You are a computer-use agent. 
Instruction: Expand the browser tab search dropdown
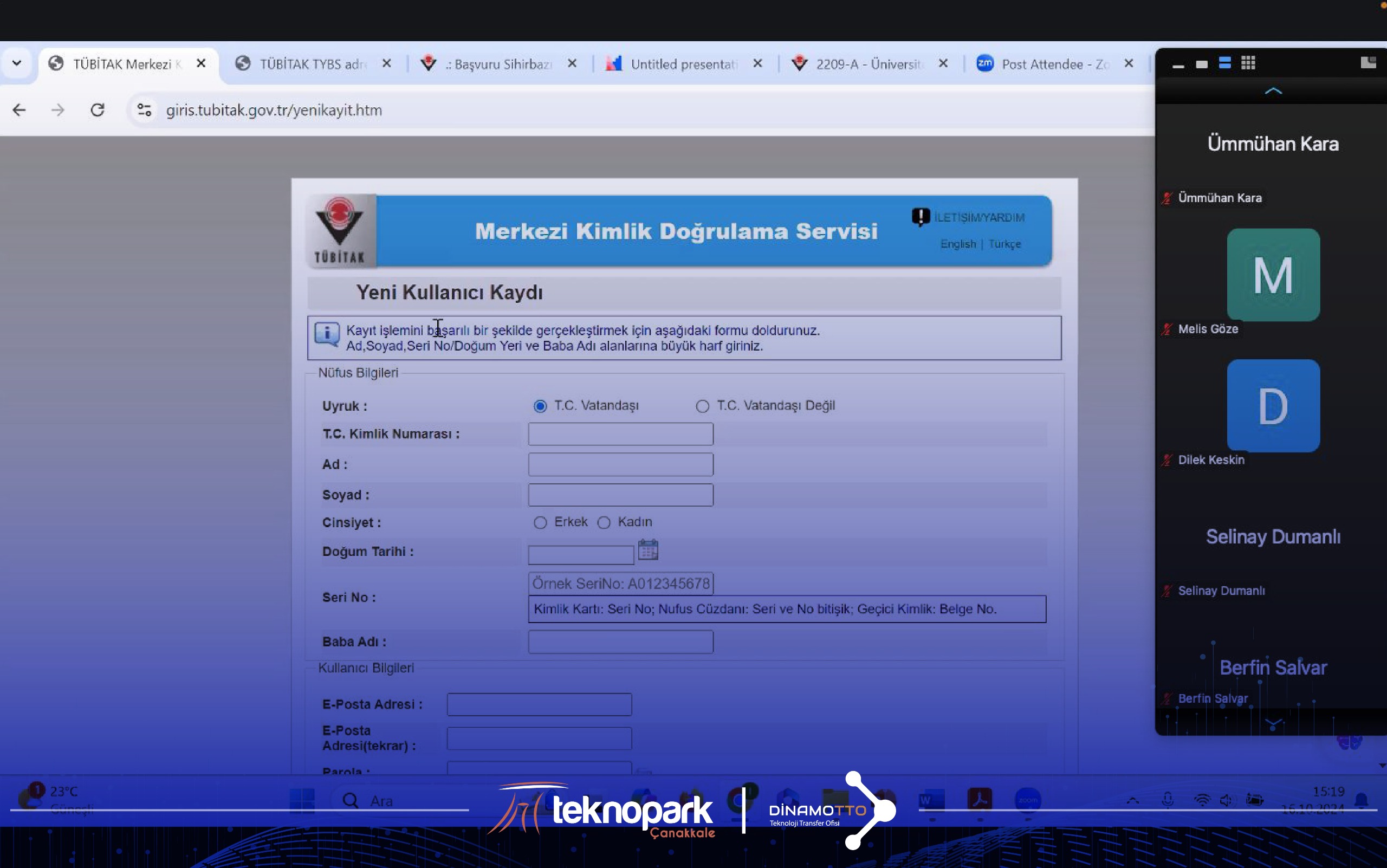(17, 63)
